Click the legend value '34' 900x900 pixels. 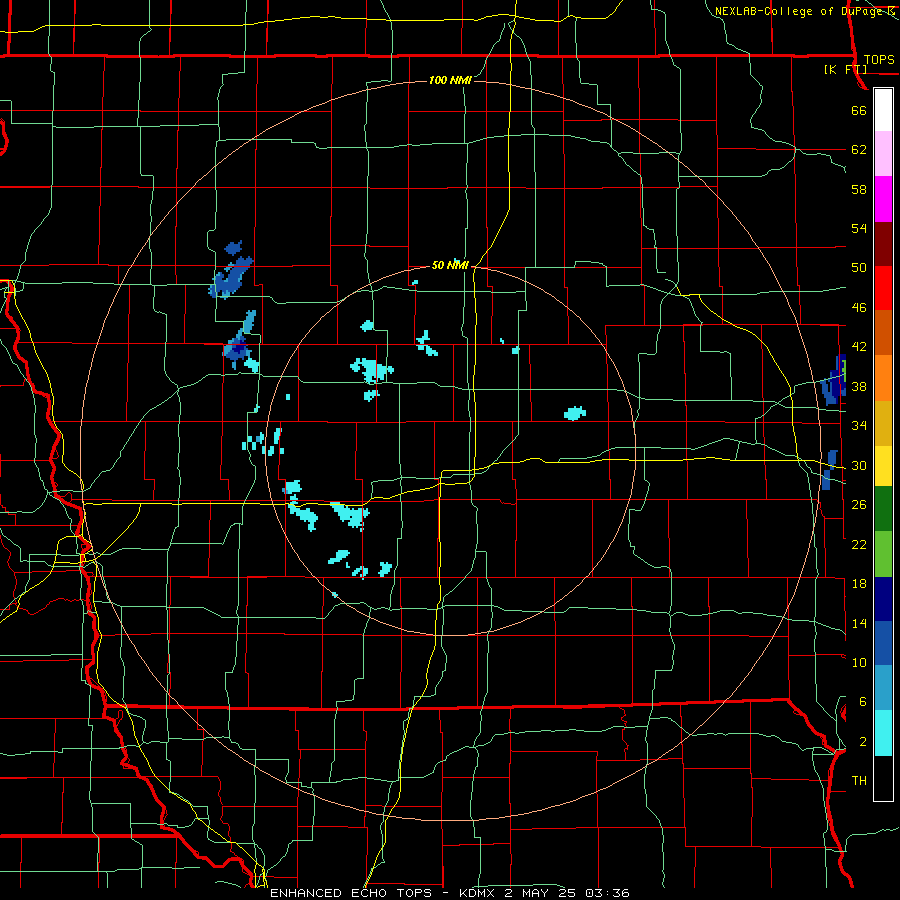point(859,426)
